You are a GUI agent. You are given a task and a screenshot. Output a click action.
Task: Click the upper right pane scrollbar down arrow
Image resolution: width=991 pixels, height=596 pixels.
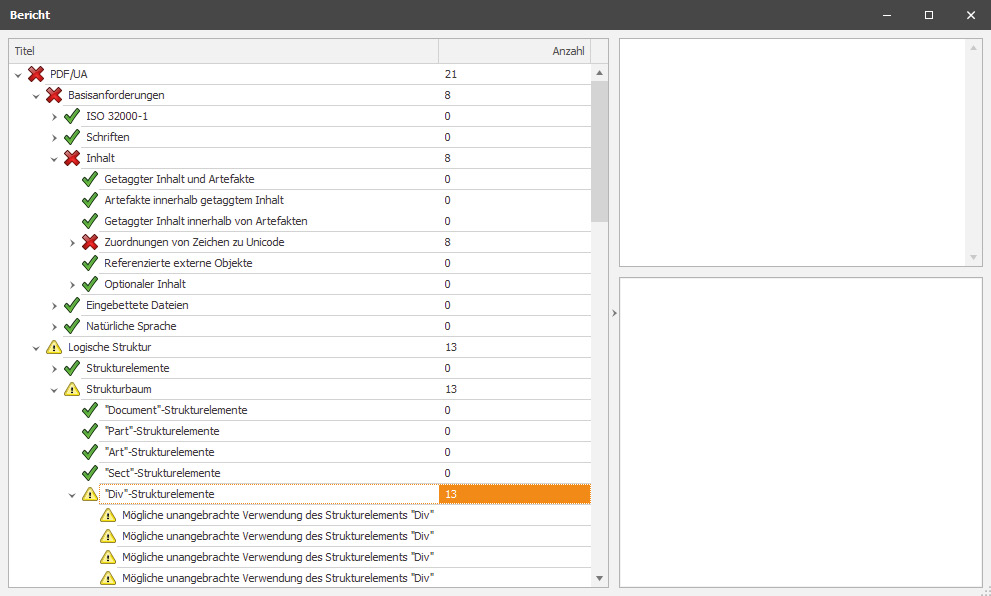[973, 258]
